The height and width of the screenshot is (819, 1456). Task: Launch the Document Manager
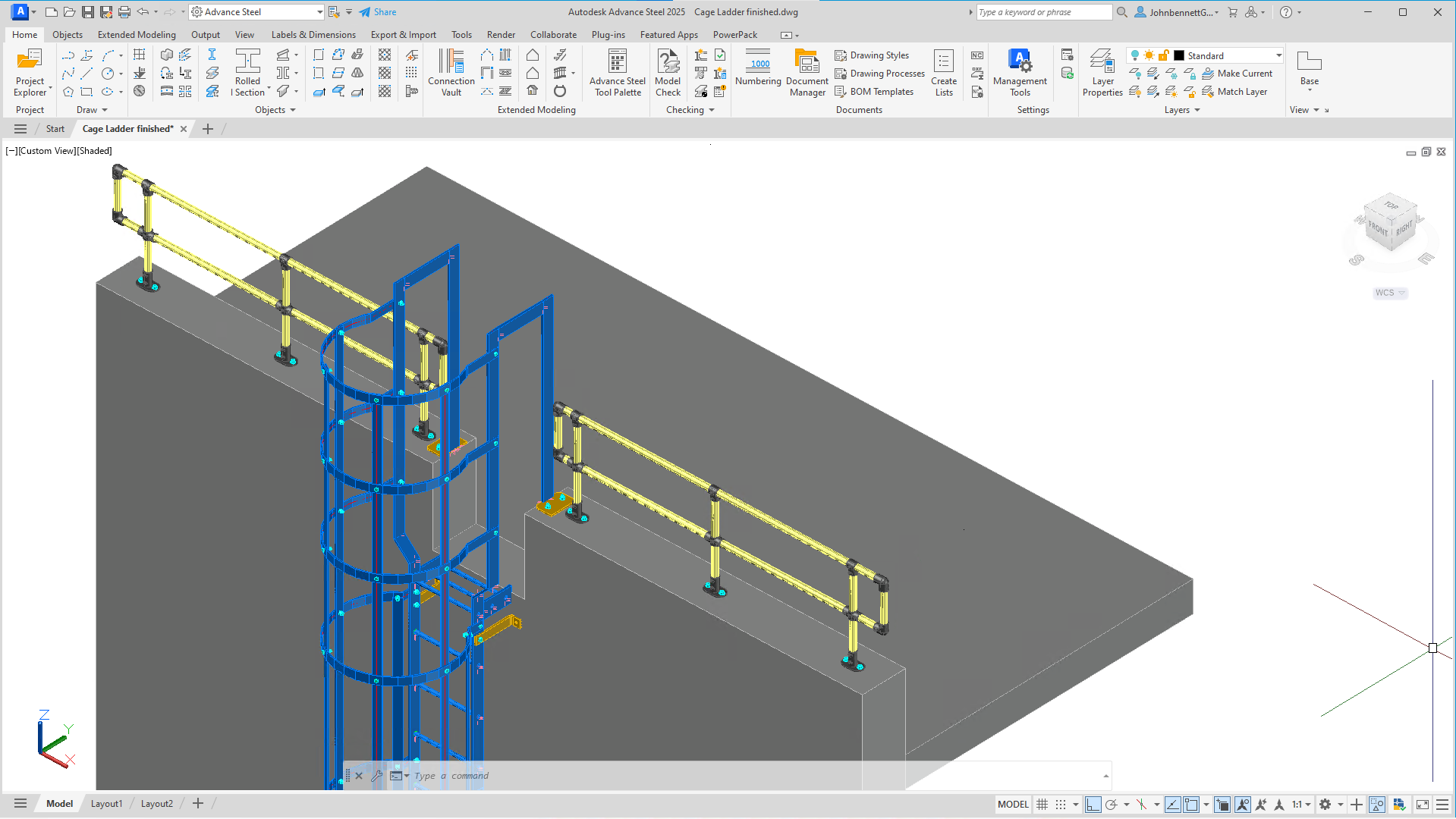click(807, 73)
